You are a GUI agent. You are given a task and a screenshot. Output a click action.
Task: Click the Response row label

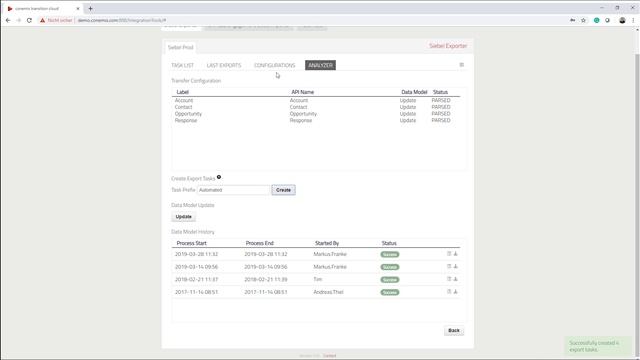point(186,120)
